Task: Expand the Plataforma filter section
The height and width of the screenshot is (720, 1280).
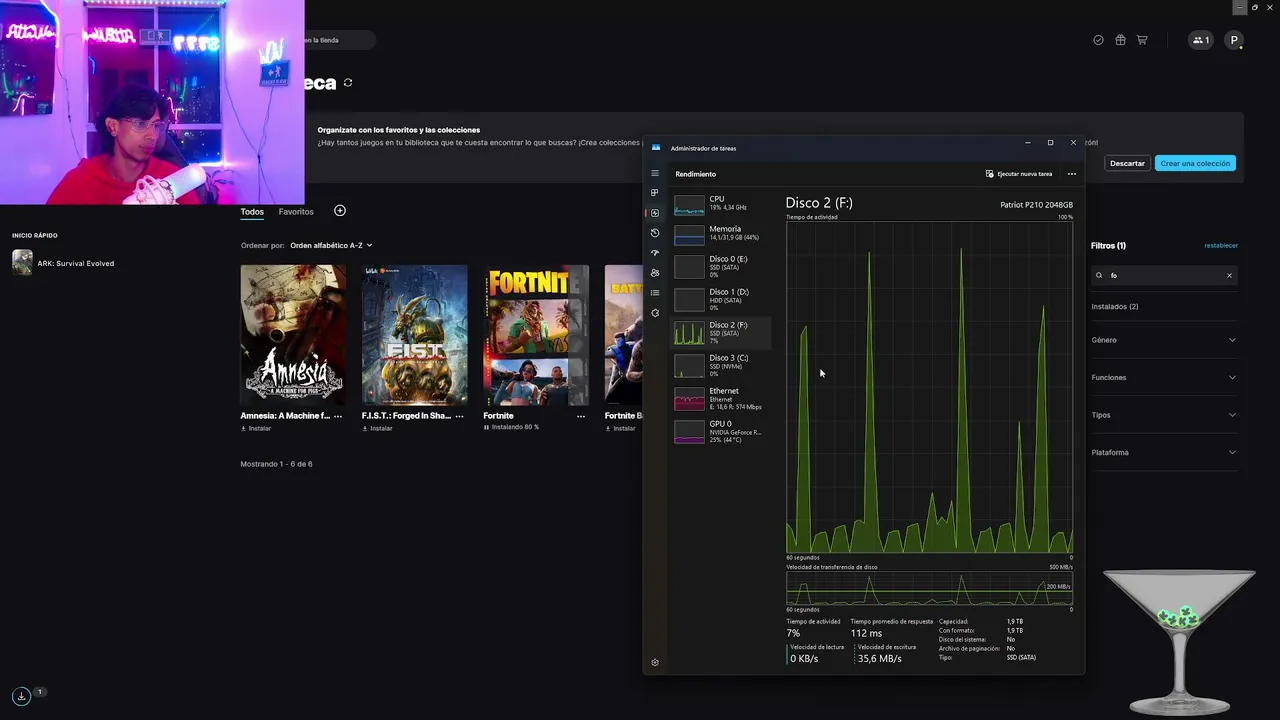Action: (1164, 452)
